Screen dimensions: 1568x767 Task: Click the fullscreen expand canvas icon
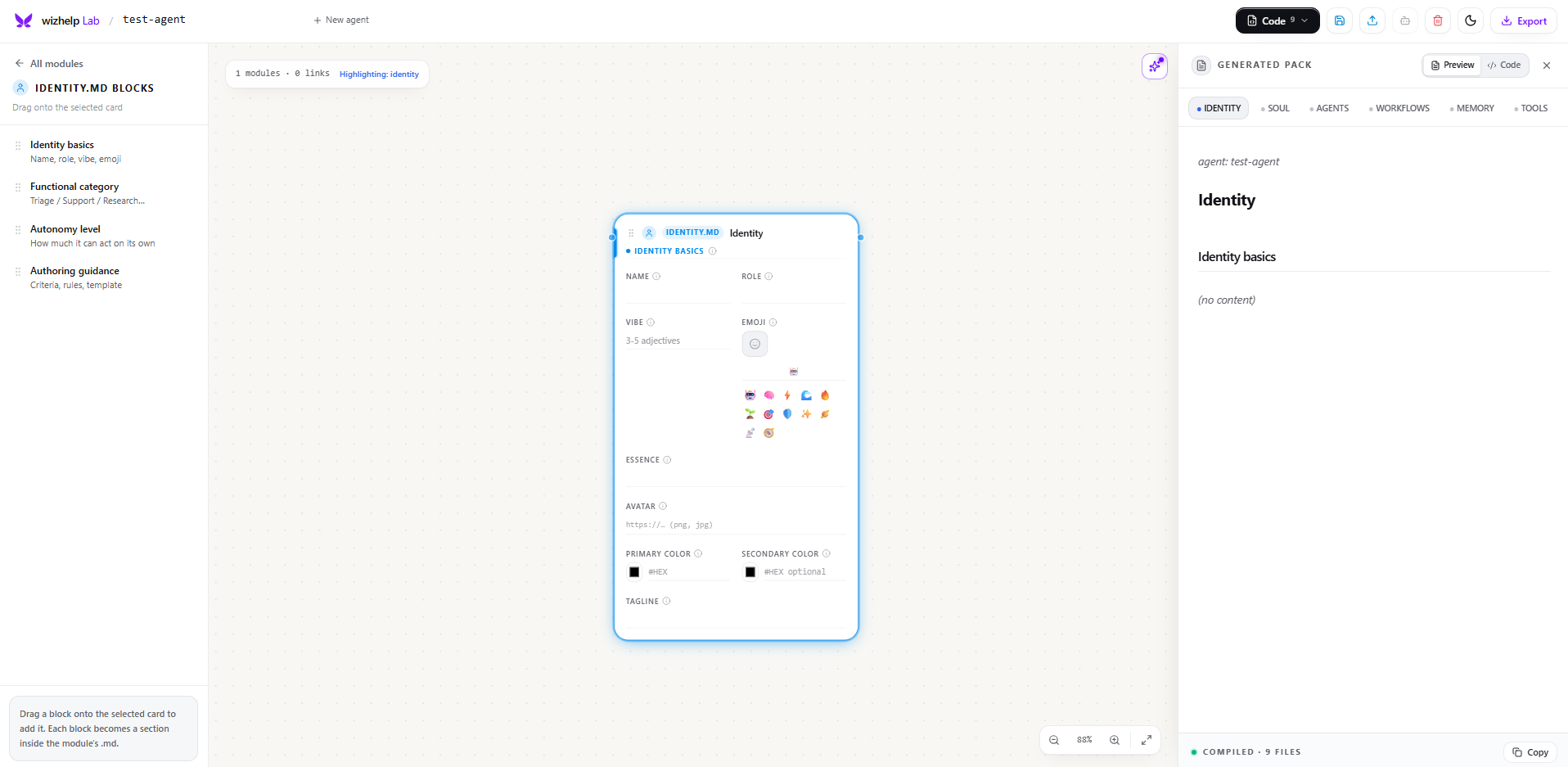point(1147,740)
